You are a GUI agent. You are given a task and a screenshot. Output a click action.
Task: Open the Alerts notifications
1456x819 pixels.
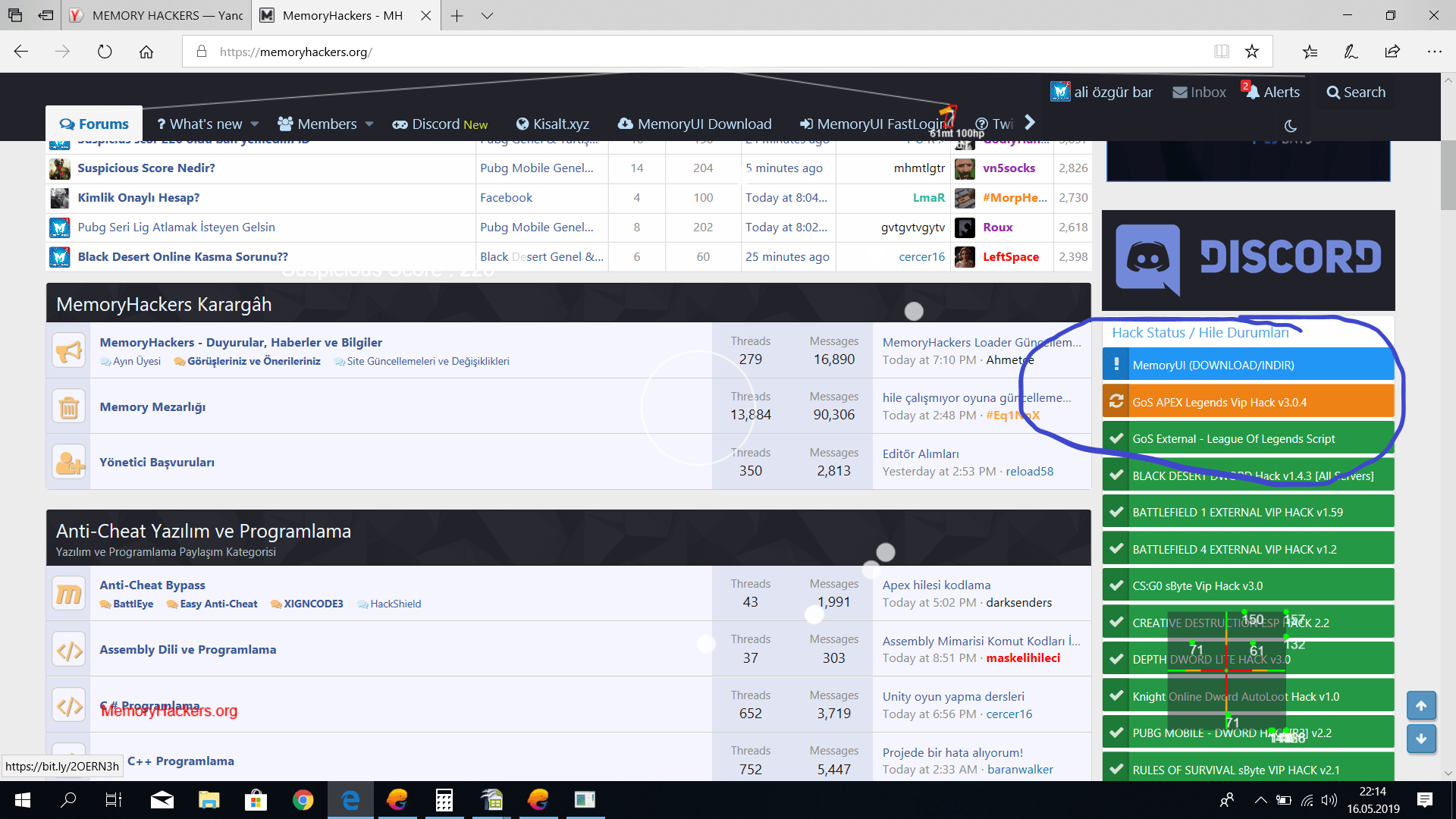click(1274, 93)
